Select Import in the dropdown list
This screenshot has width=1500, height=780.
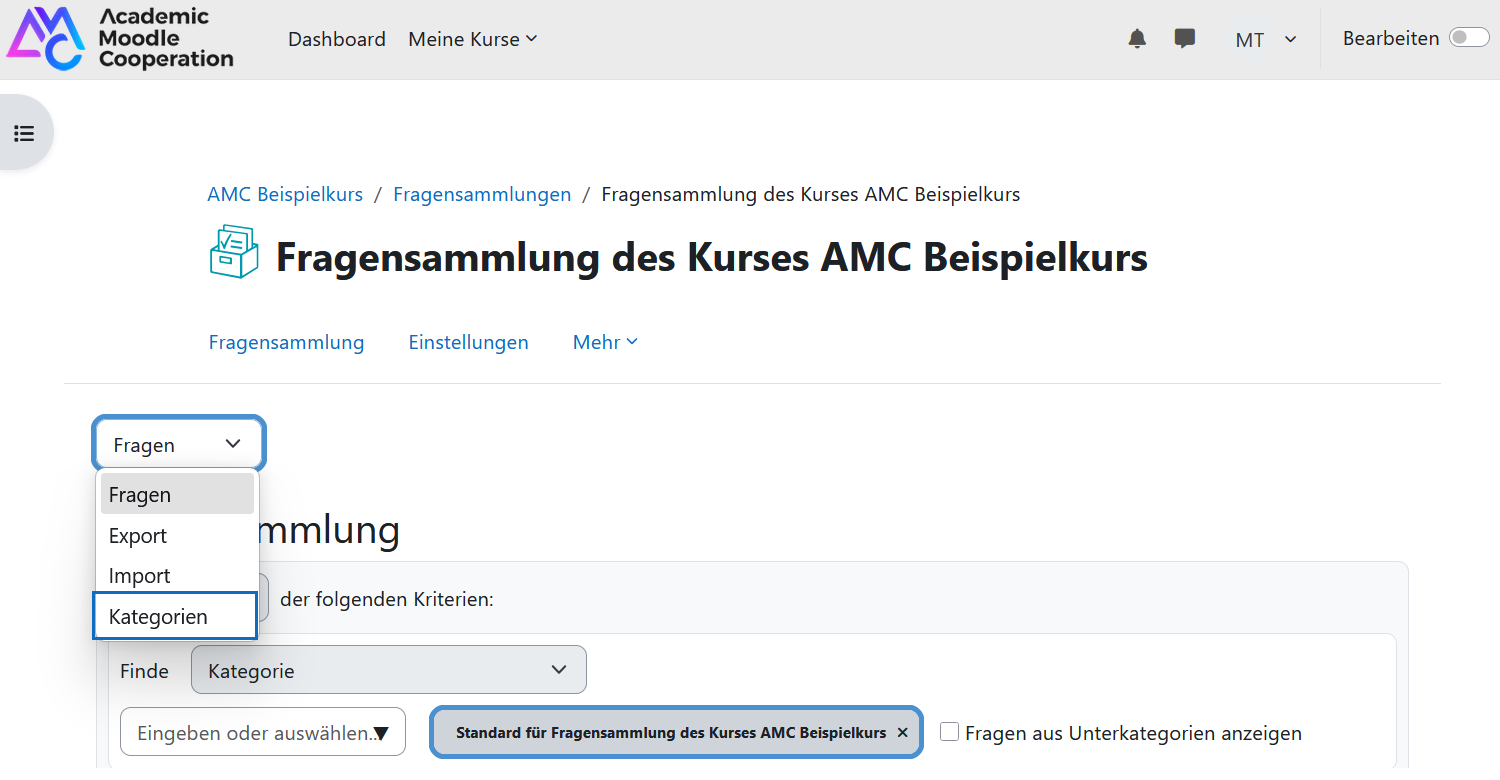pyautogui.click(x=177, y=576)
